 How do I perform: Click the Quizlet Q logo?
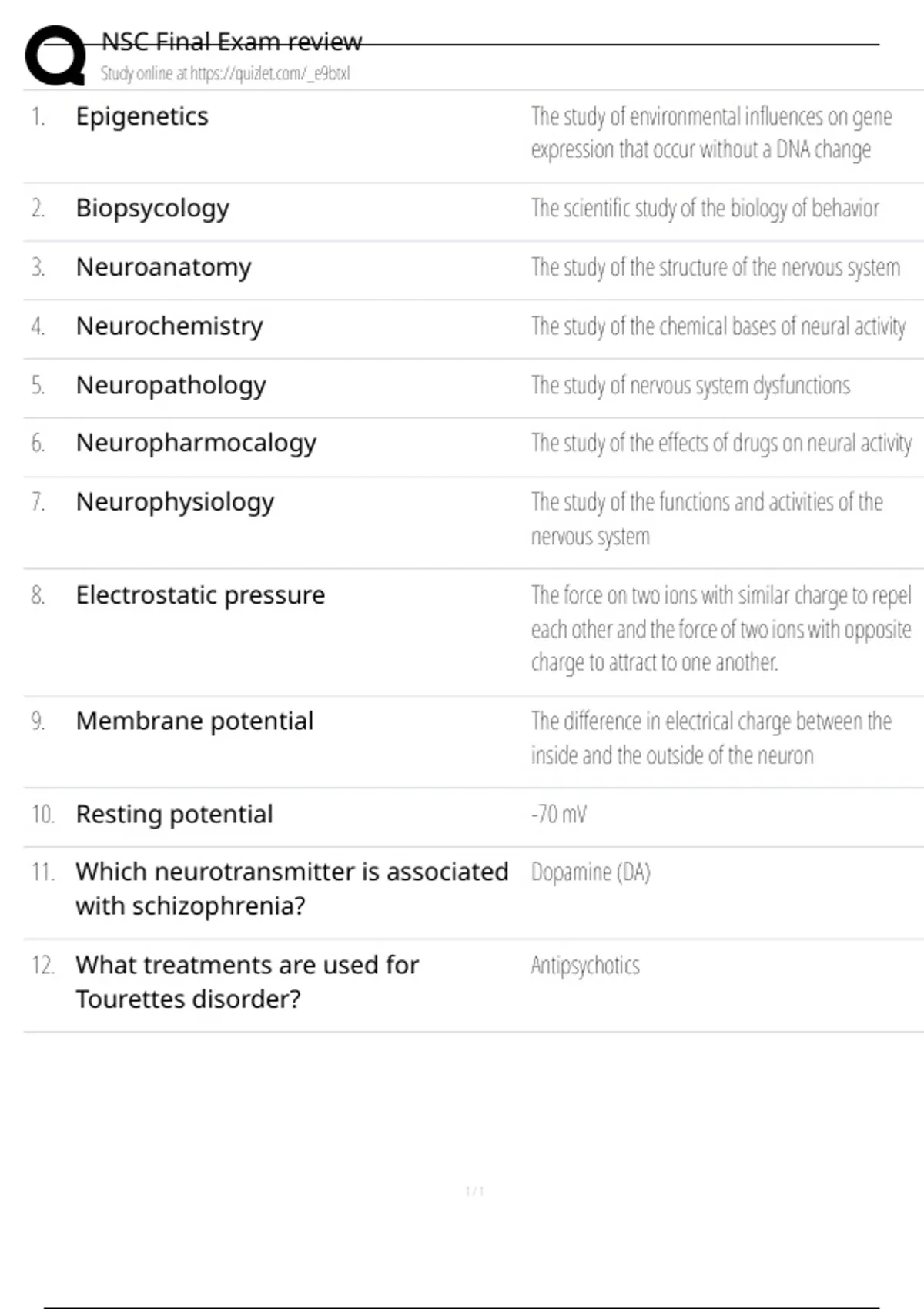[55, 55]
